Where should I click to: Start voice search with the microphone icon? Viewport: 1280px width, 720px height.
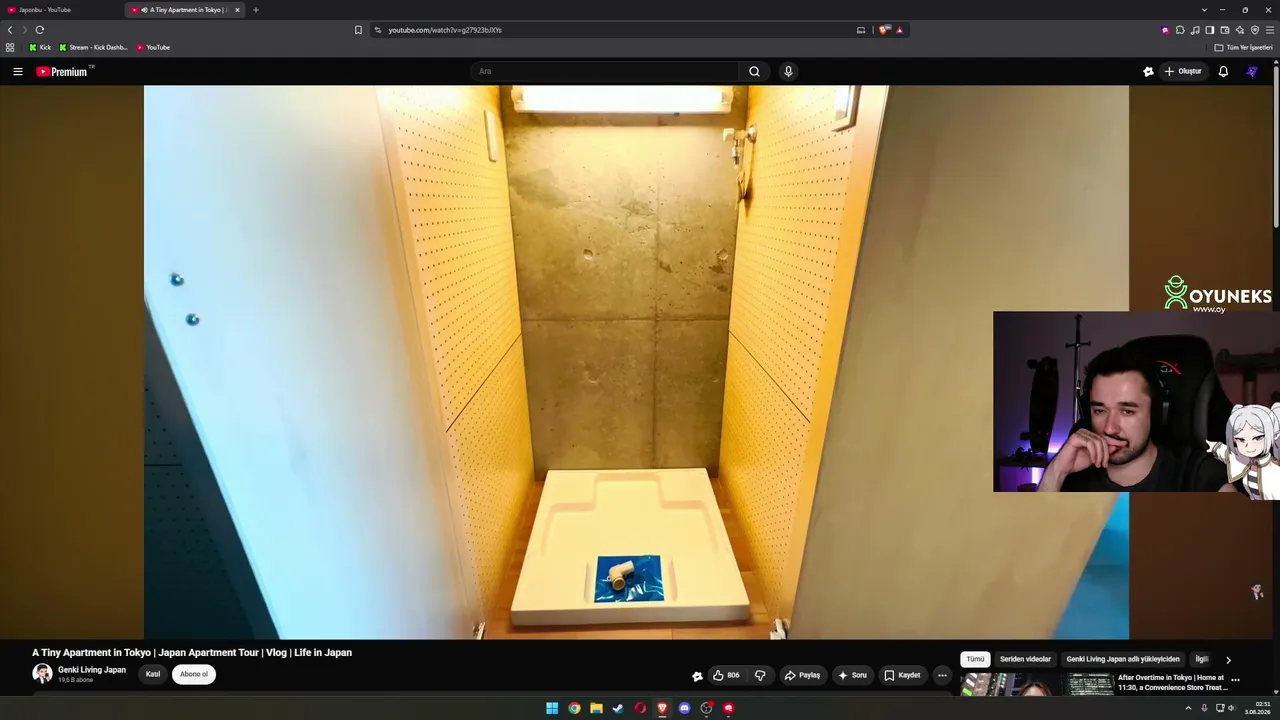coord(788,71)
